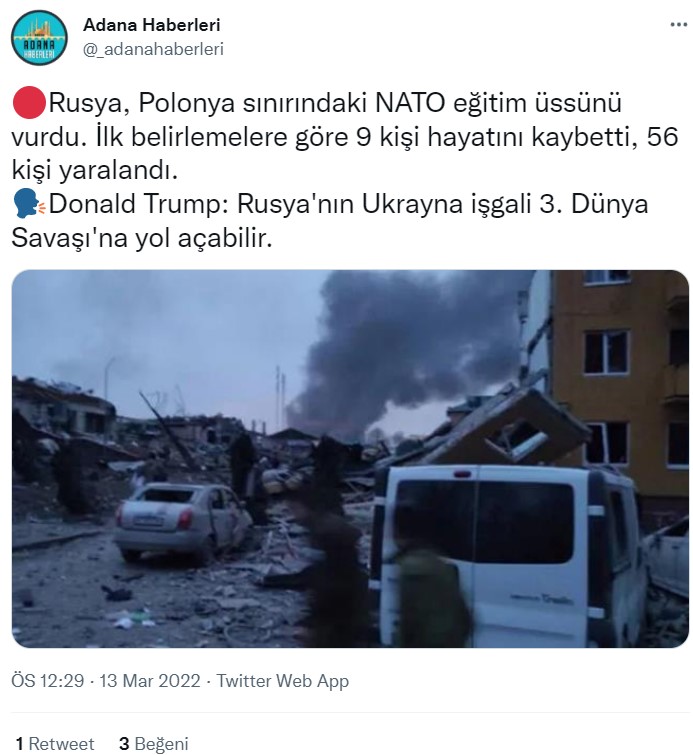Viewport: 693px width, 755px height.
Task: Click the speaking head emoji before Donald Trump
Action: (29, 204)
